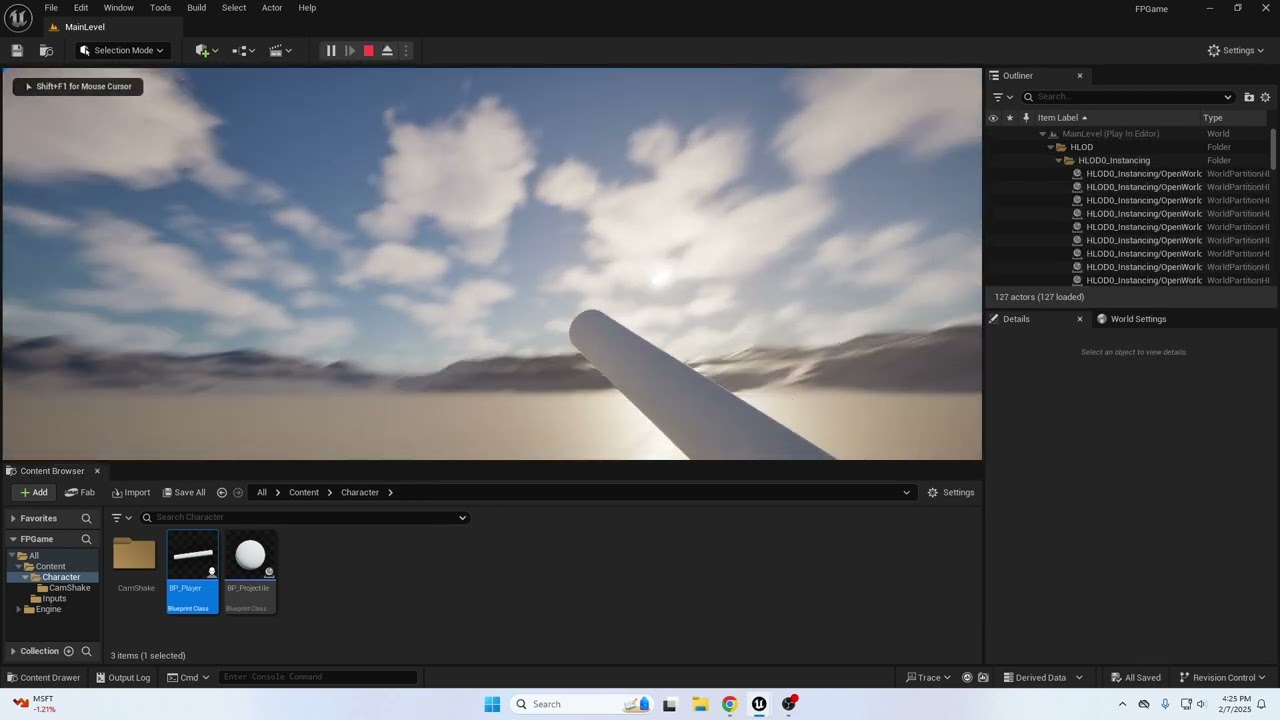Click the Outliner search field
This screenshot has width=1280, height=720.
(x=1128, y=97)
